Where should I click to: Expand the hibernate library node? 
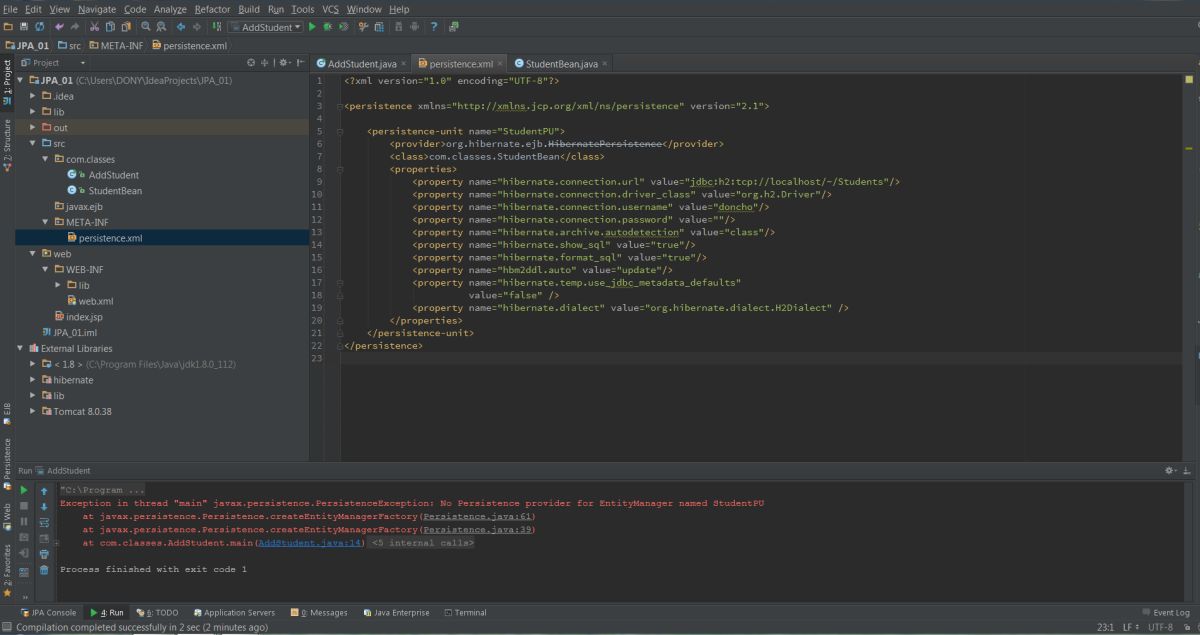click(33, 380)
